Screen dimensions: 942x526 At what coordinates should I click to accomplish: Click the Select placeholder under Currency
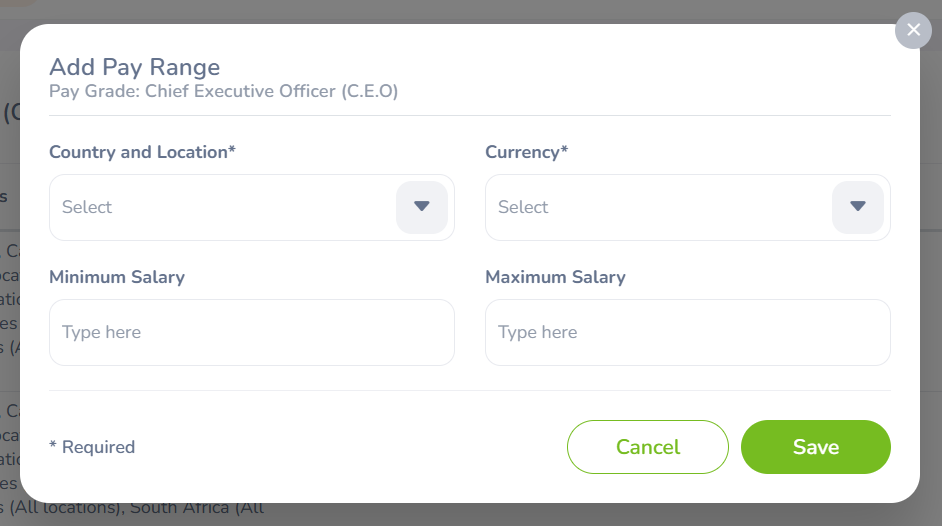pyautogui.click(x=523, y=207)
